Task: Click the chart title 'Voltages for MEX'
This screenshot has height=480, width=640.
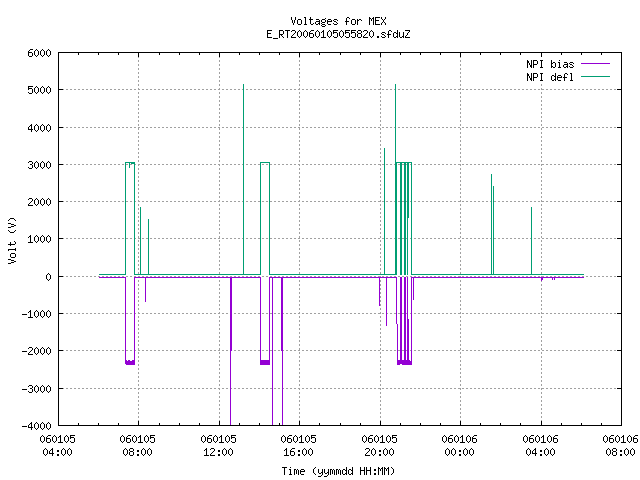Action: pos(338,21)
